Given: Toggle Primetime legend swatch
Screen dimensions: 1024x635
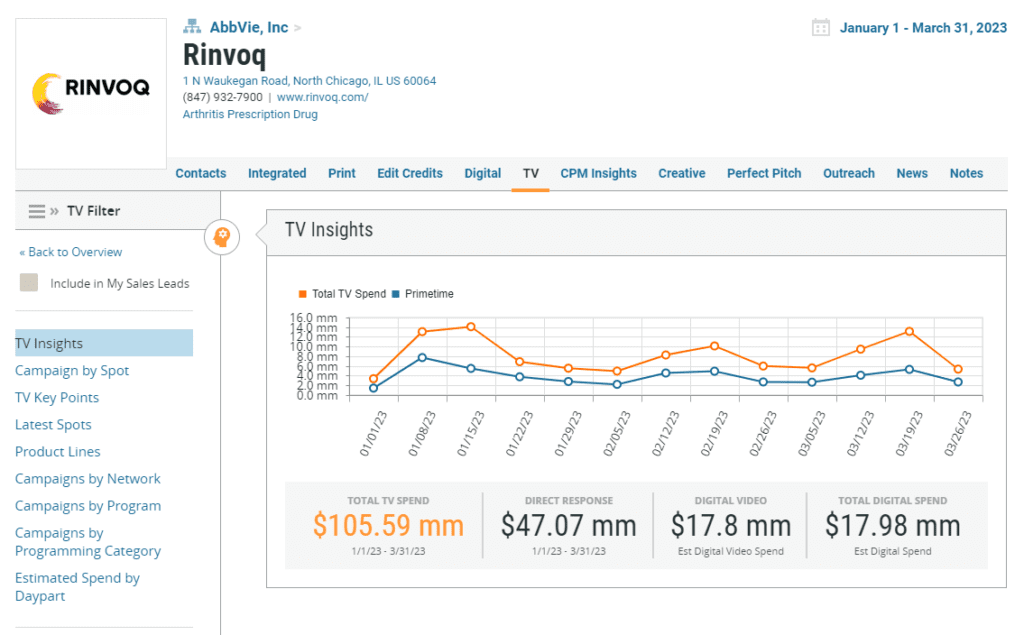Looking at the screenshot, I should tap(396, 294).
